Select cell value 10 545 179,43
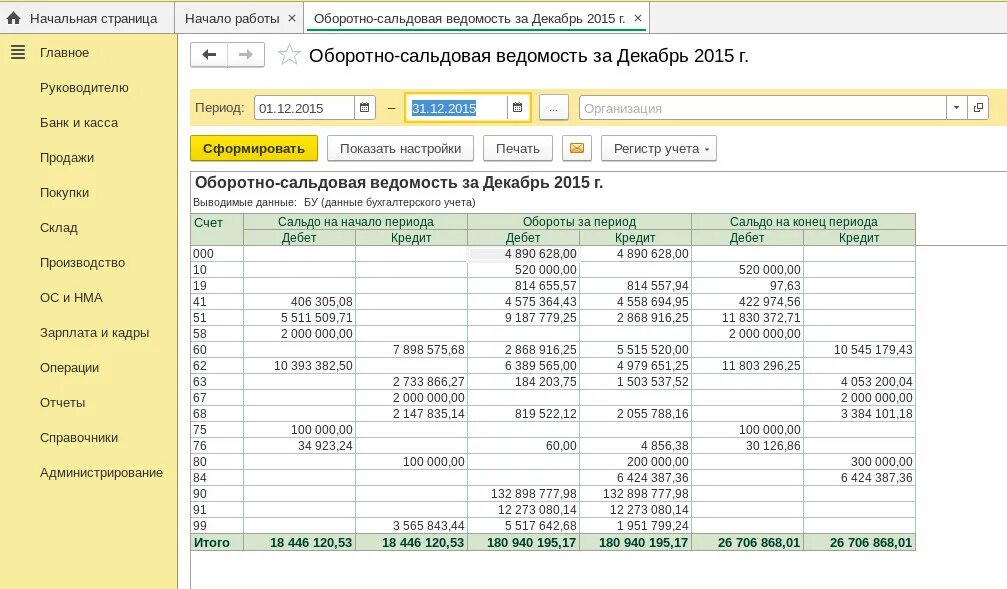1007x589 pixels. 859,350
